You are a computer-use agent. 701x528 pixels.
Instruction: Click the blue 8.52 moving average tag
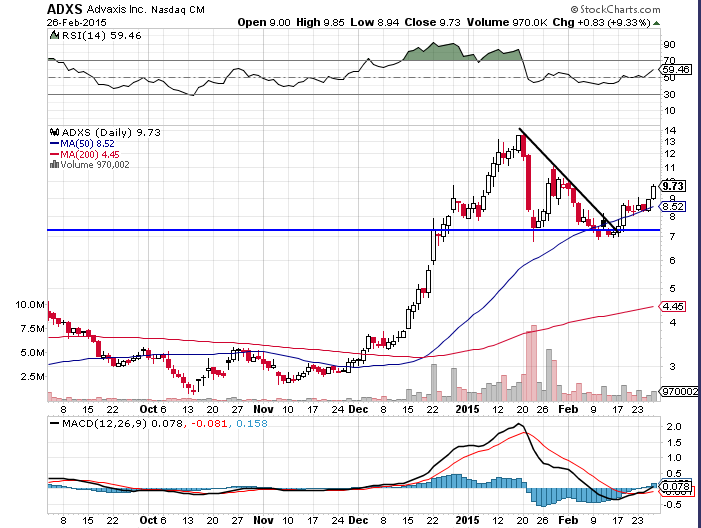coord(673,207)
